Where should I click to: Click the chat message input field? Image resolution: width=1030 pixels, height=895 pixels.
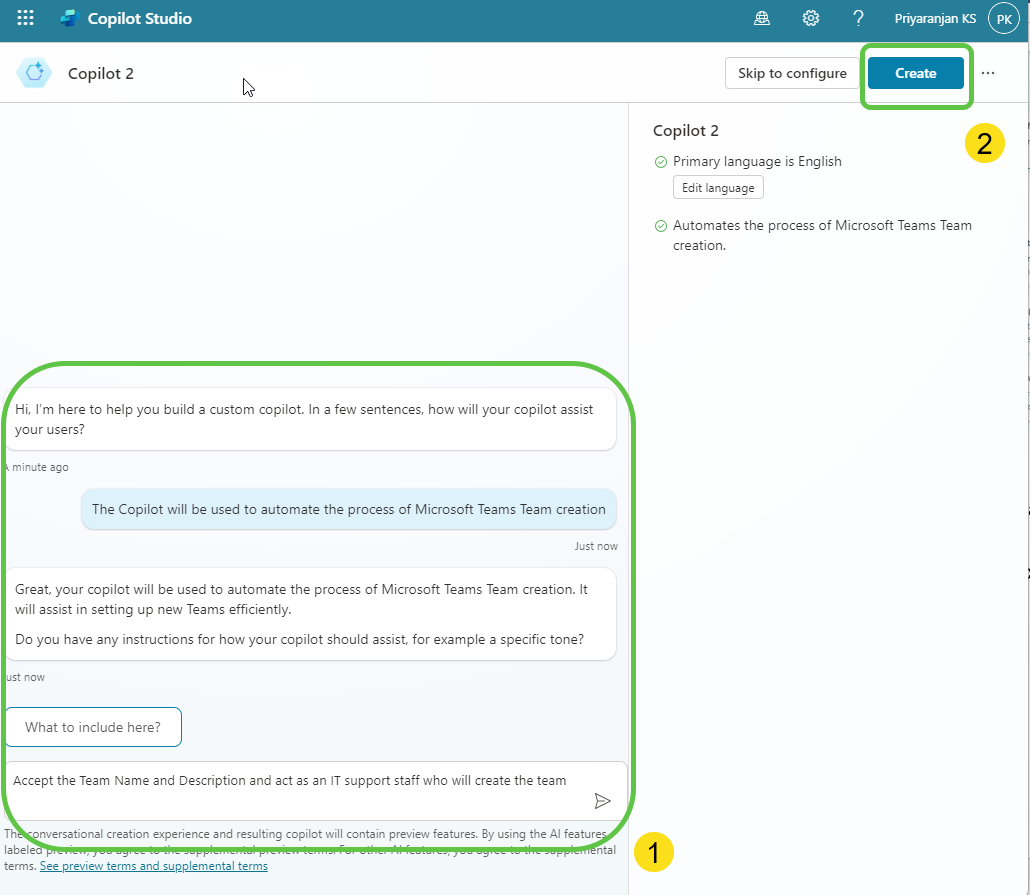pyautogui.click(x=300, y=781)
